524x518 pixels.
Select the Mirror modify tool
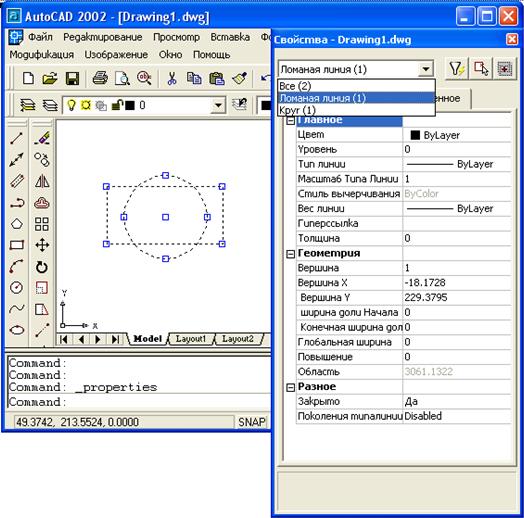pyautogui.click(x=42, y=181)
